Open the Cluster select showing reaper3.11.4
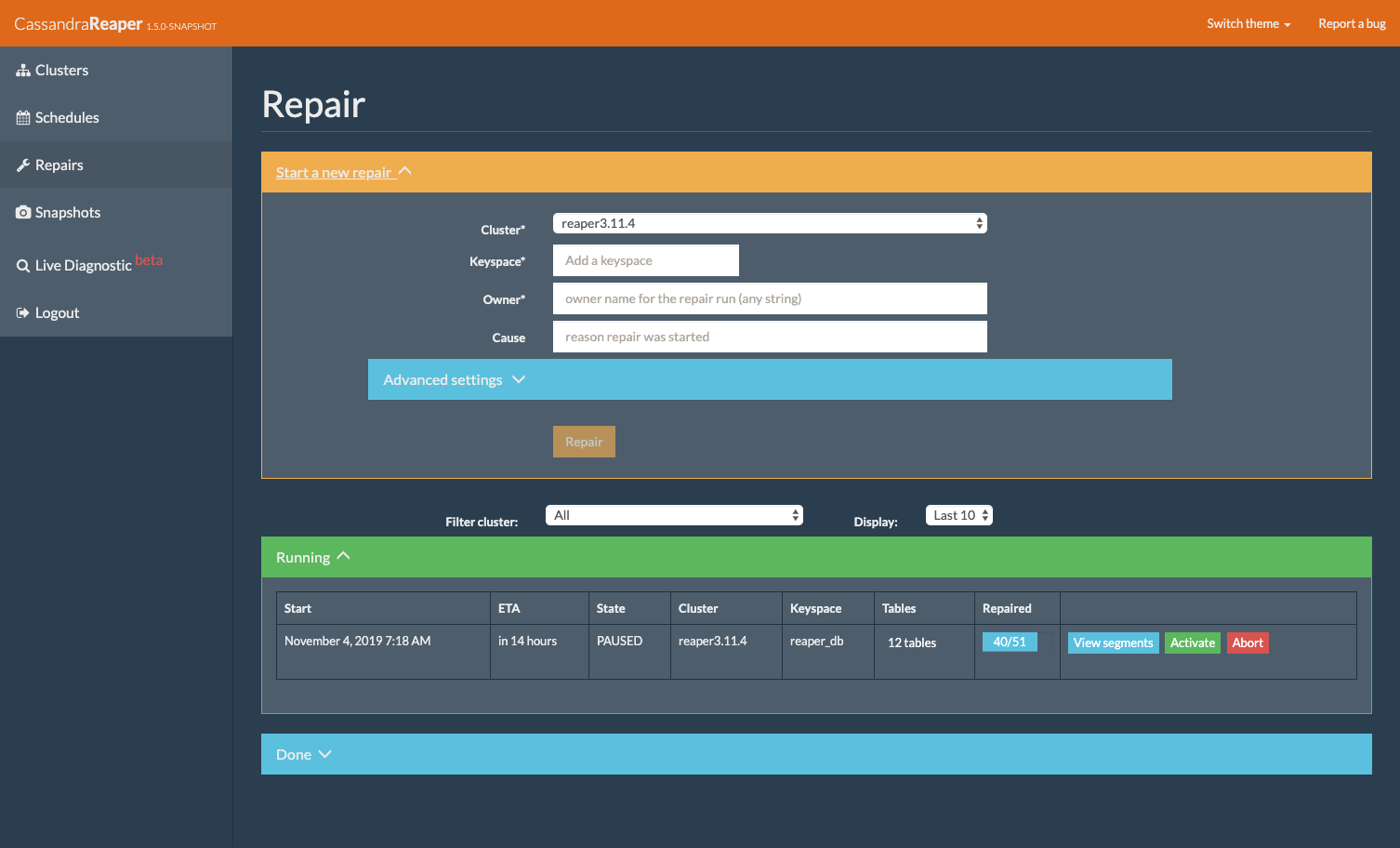Screen dimensions: 1400x848 [x=770, y=223]
